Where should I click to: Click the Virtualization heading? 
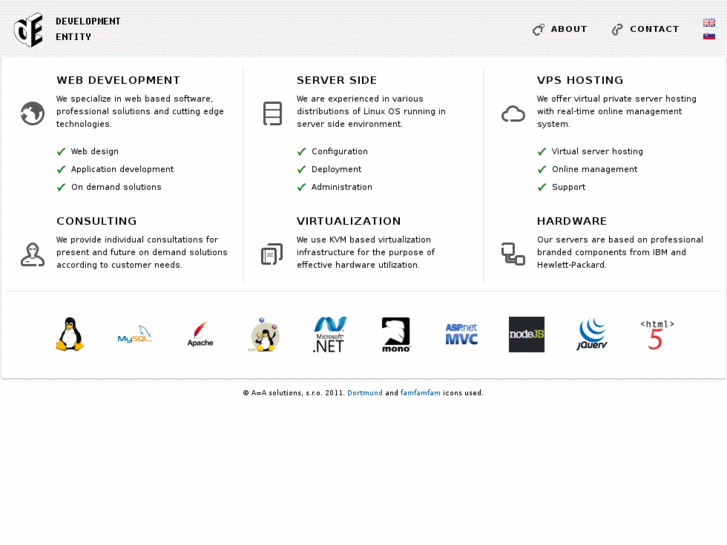349,221
